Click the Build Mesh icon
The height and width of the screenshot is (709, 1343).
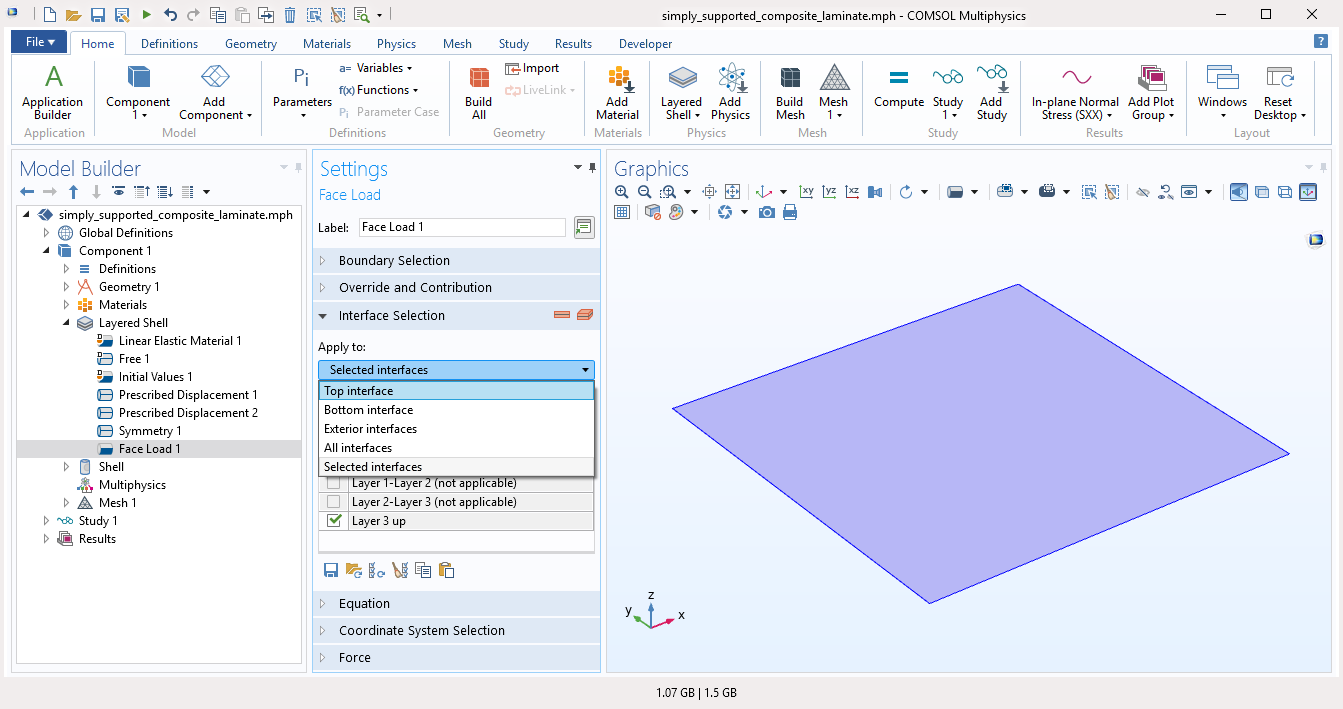[789, 92]
